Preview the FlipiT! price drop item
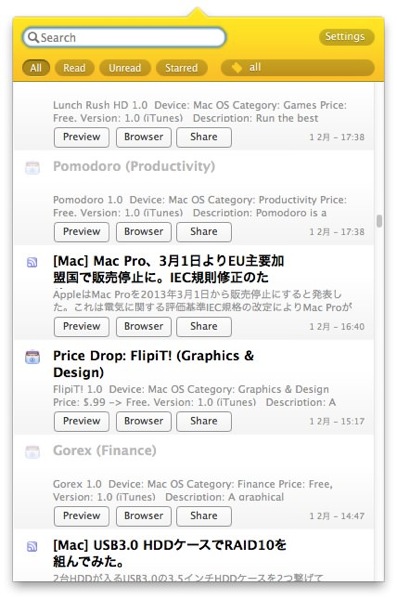Screen dimensions: 397x600 point(82,421)
